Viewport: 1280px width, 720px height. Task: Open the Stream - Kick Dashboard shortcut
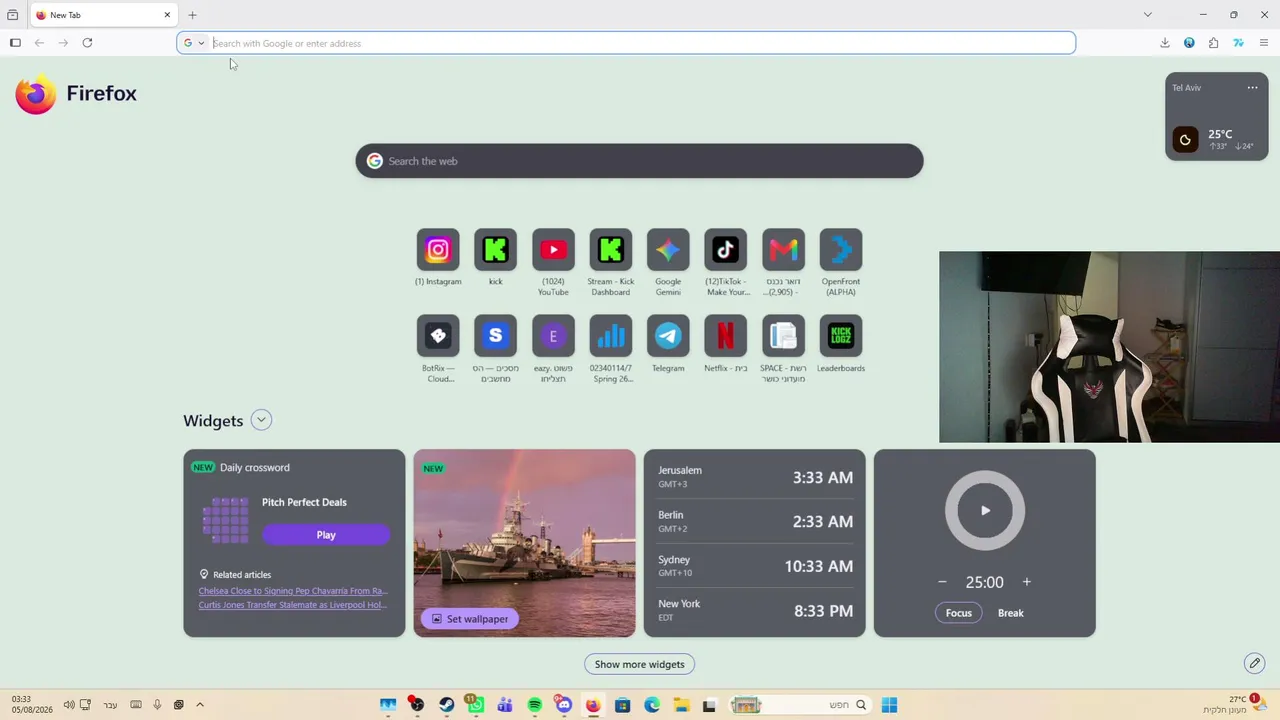pyautogui.click(x=610, y=250)
